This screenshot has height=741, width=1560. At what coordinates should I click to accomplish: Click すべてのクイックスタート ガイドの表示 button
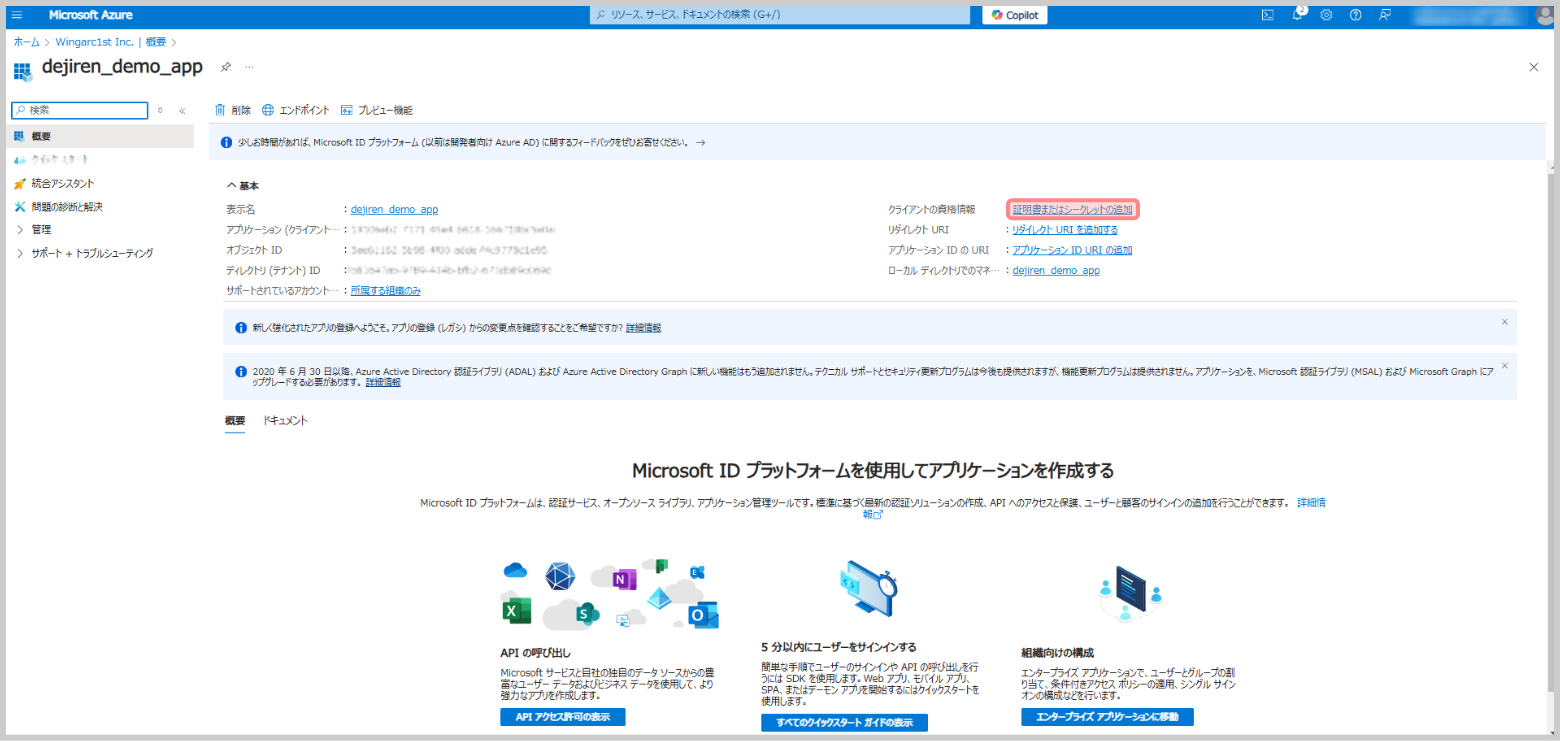844,722
